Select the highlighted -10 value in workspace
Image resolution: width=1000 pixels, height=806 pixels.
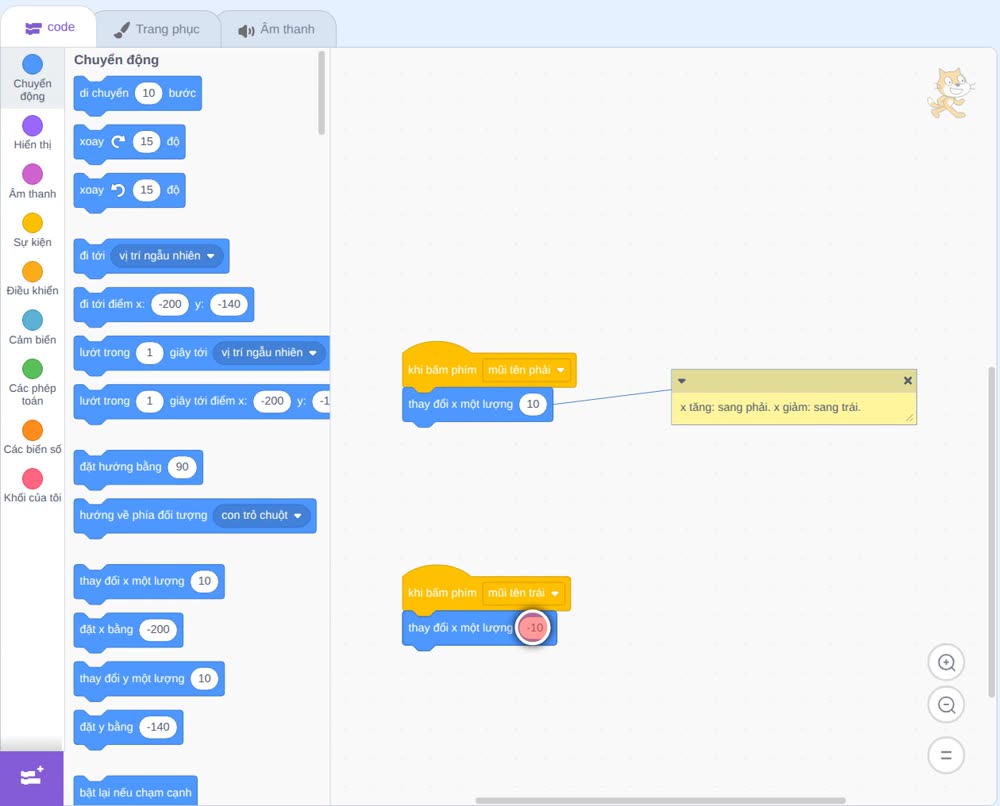tap(534, 628)
